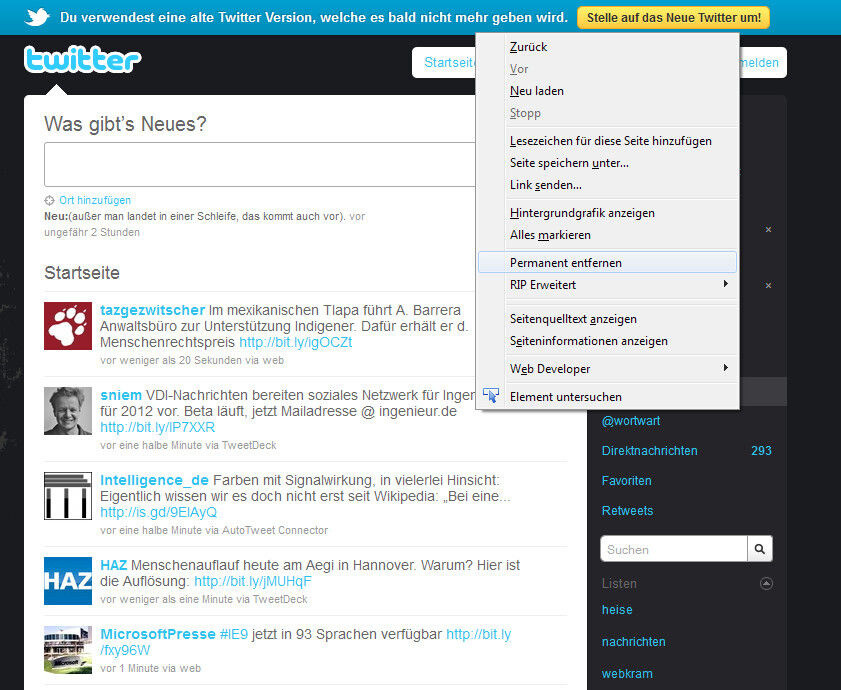Click Stelle auf das Neue Twitter um! button
This screenshot has width=841, height=690.
(673, 18)
